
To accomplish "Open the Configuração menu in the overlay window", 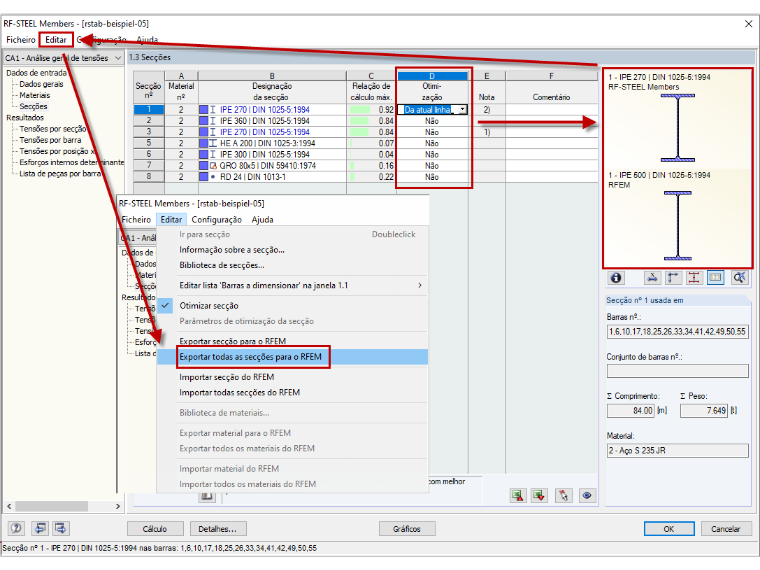I will 216,220.
